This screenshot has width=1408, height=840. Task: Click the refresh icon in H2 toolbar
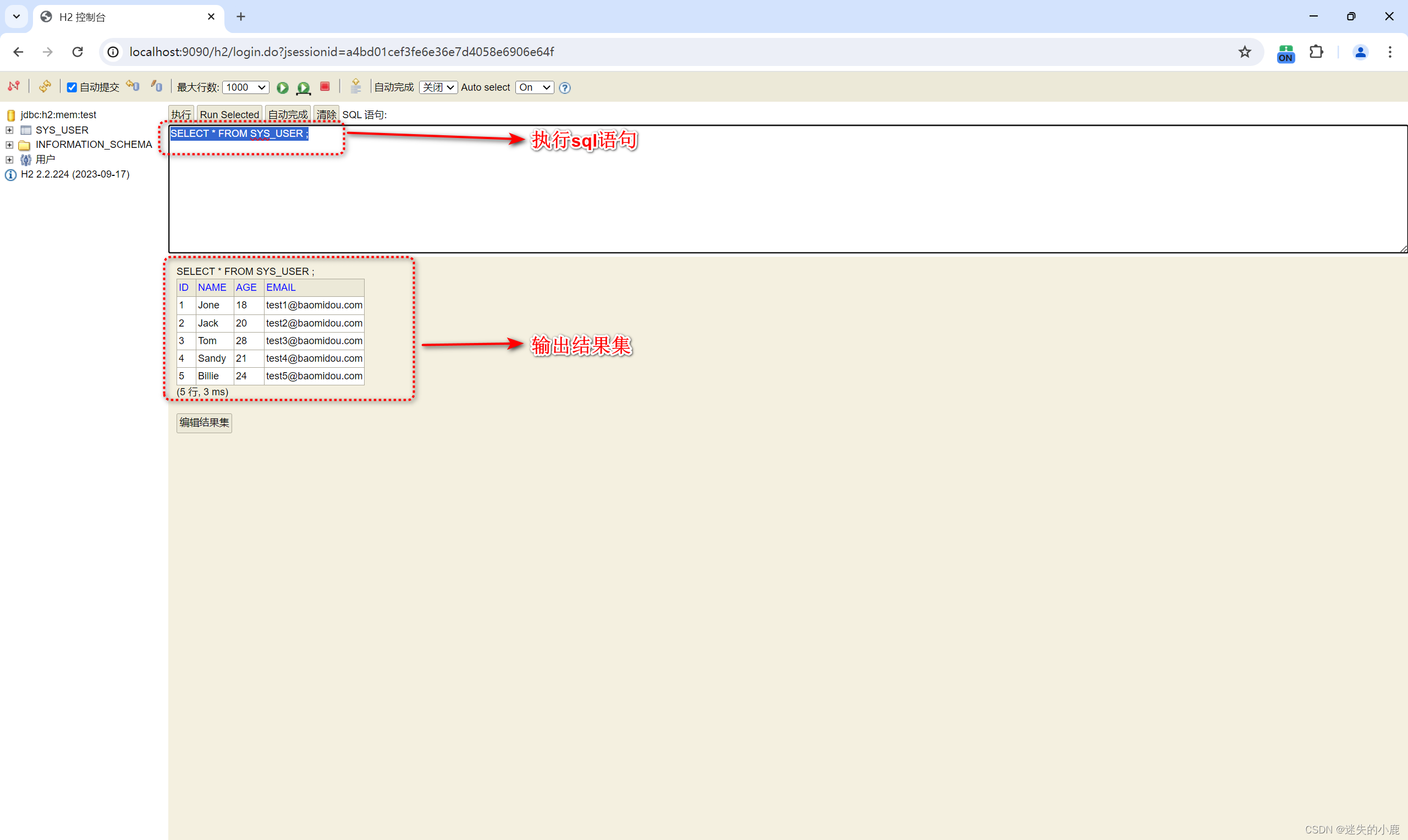click(45, 86)
